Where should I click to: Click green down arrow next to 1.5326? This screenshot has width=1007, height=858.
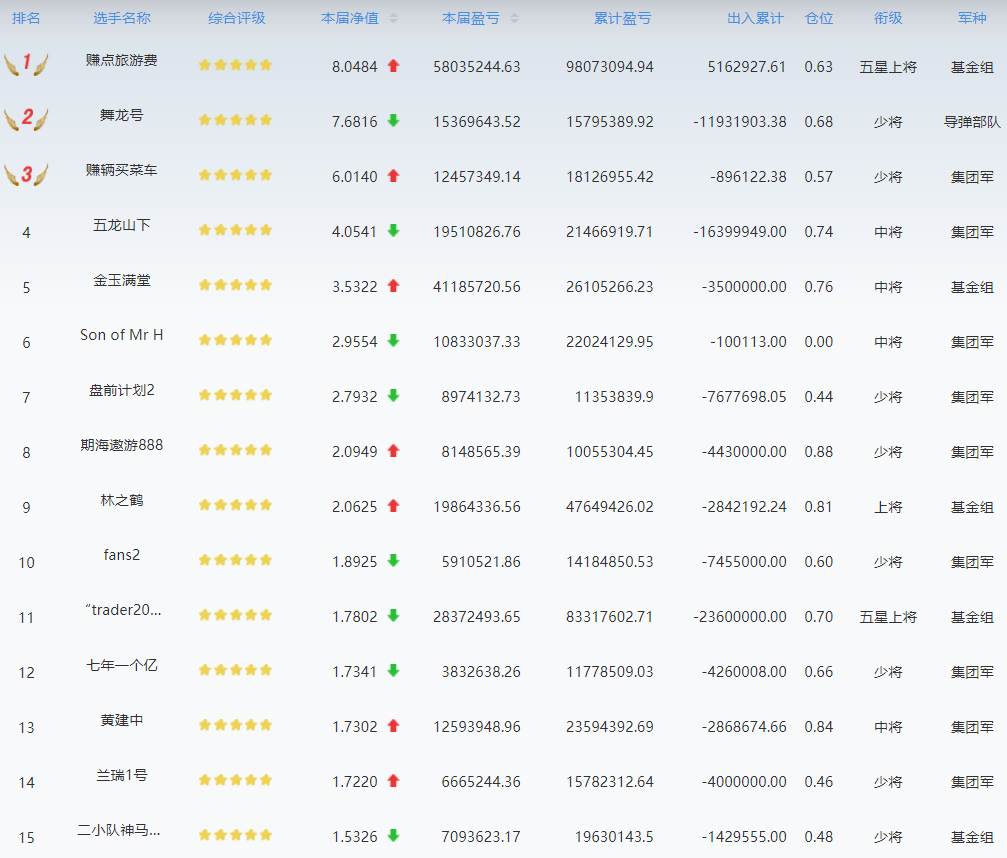coord(394,836)
